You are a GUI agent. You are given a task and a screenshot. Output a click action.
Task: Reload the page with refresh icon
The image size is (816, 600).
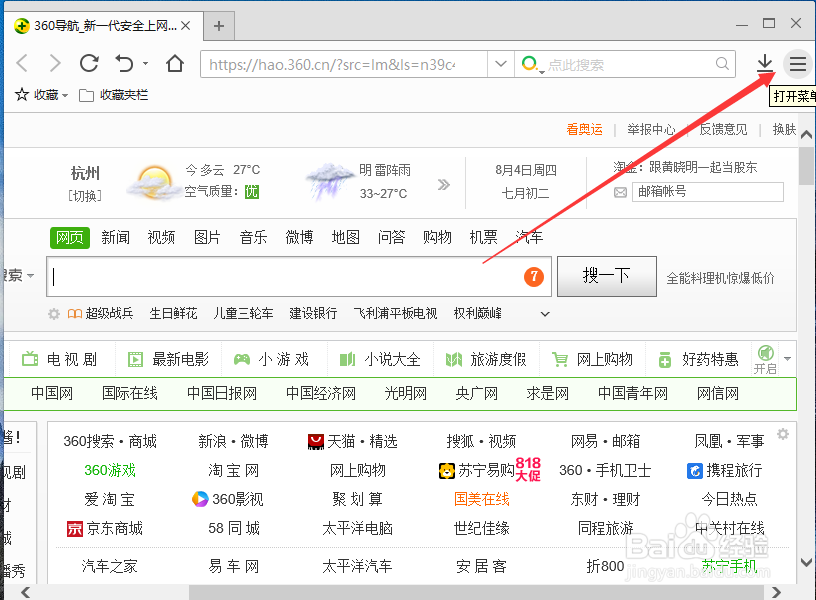(89, 63)
